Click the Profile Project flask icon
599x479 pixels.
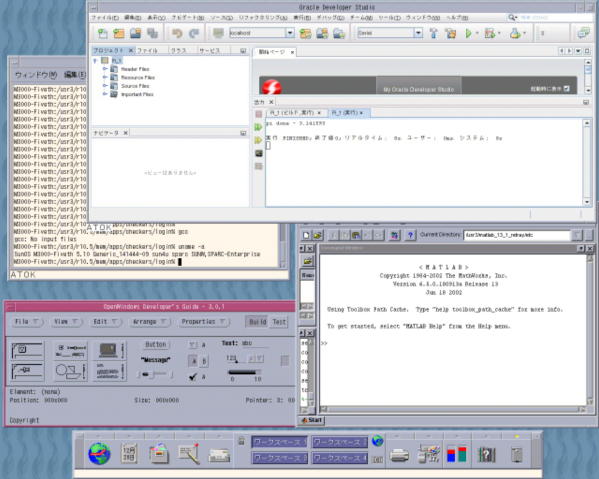click(x=515, y=33)
